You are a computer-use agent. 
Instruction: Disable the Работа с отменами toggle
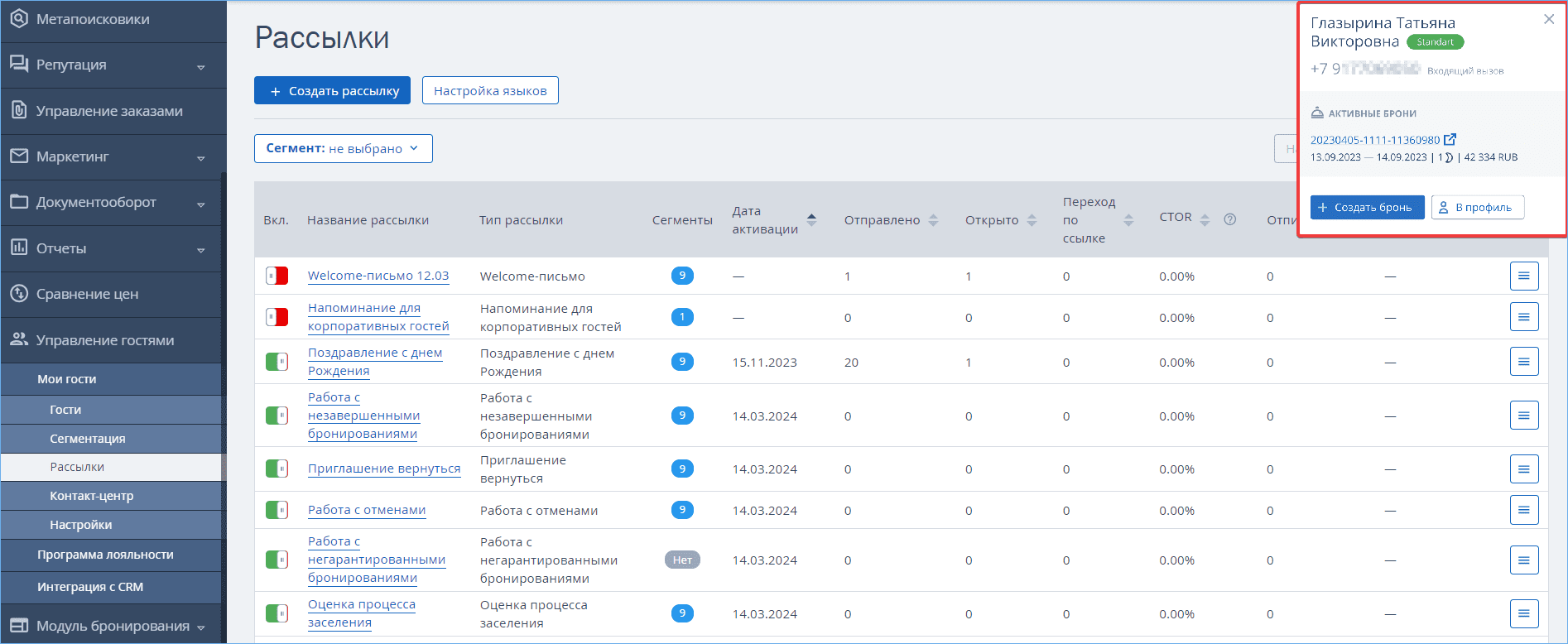(277, 510)
